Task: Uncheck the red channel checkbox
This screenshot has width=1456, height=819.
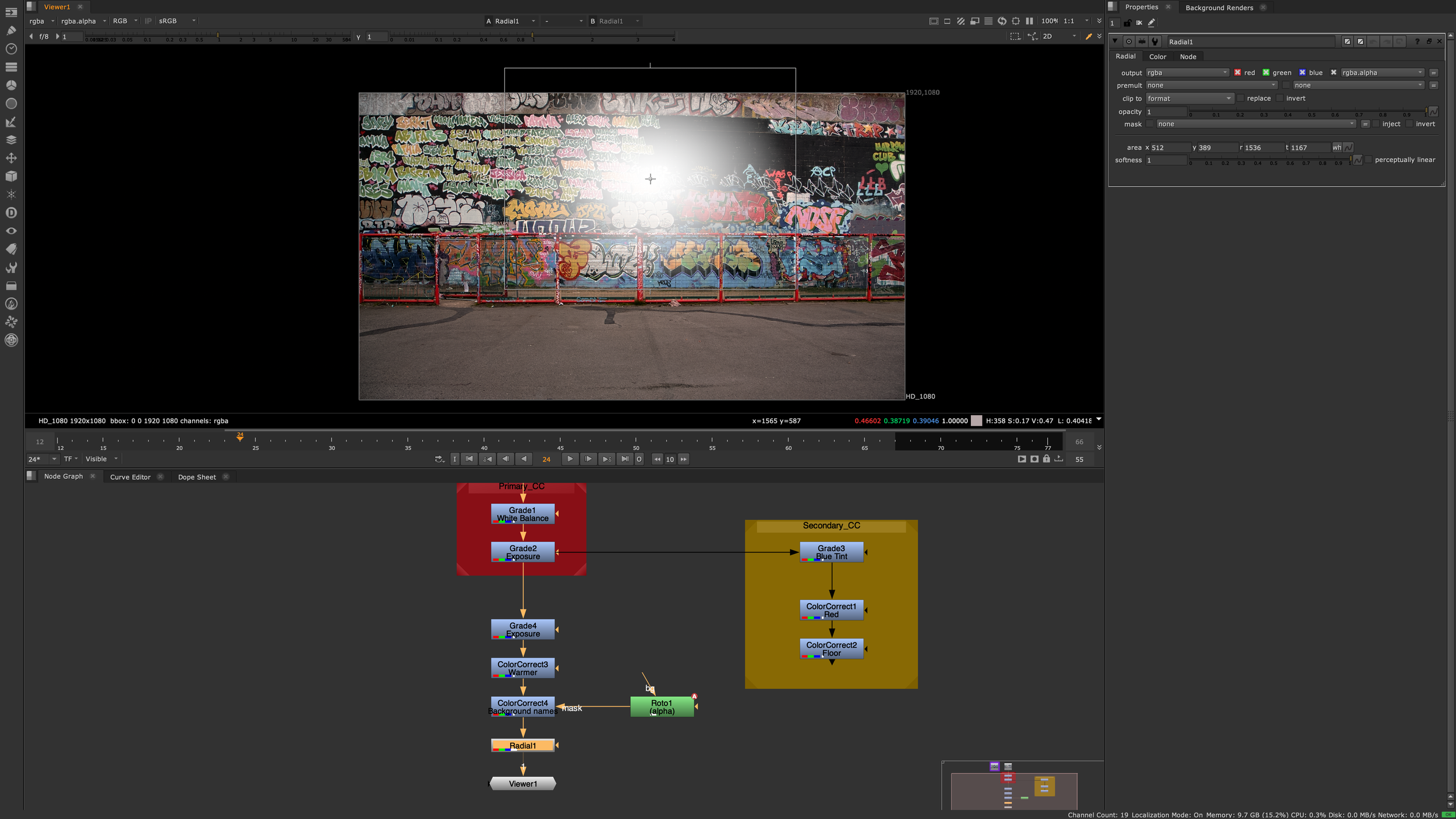Action: click(1237, 73)
